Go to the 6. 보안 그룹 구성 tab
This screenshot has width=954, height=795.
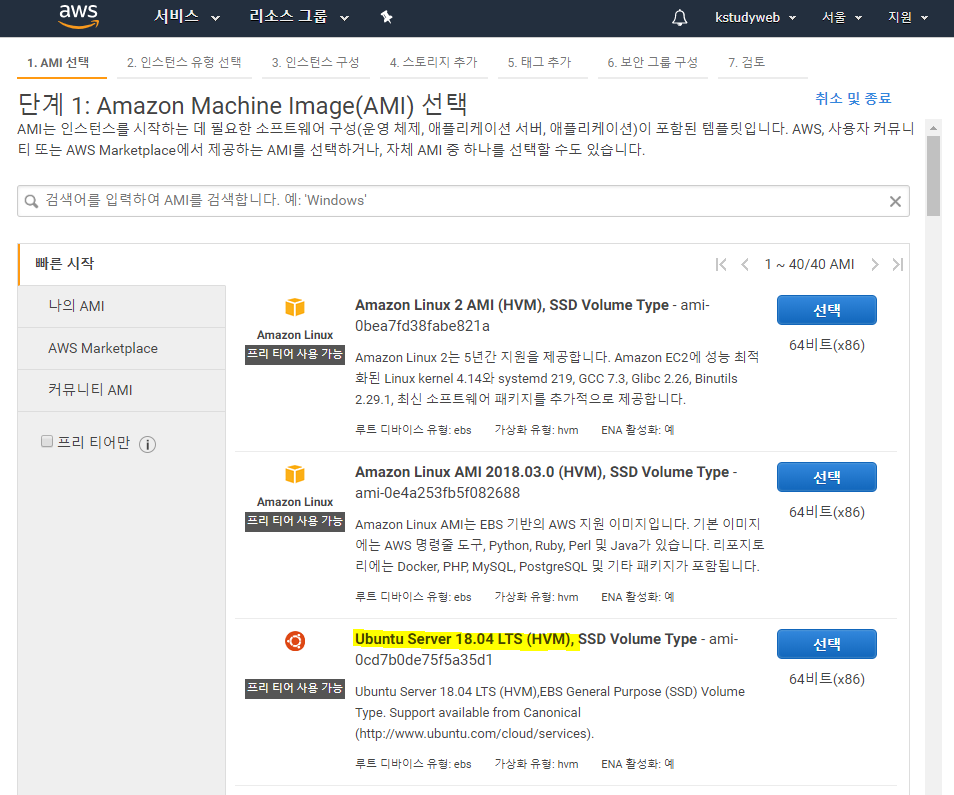(653, 62)
